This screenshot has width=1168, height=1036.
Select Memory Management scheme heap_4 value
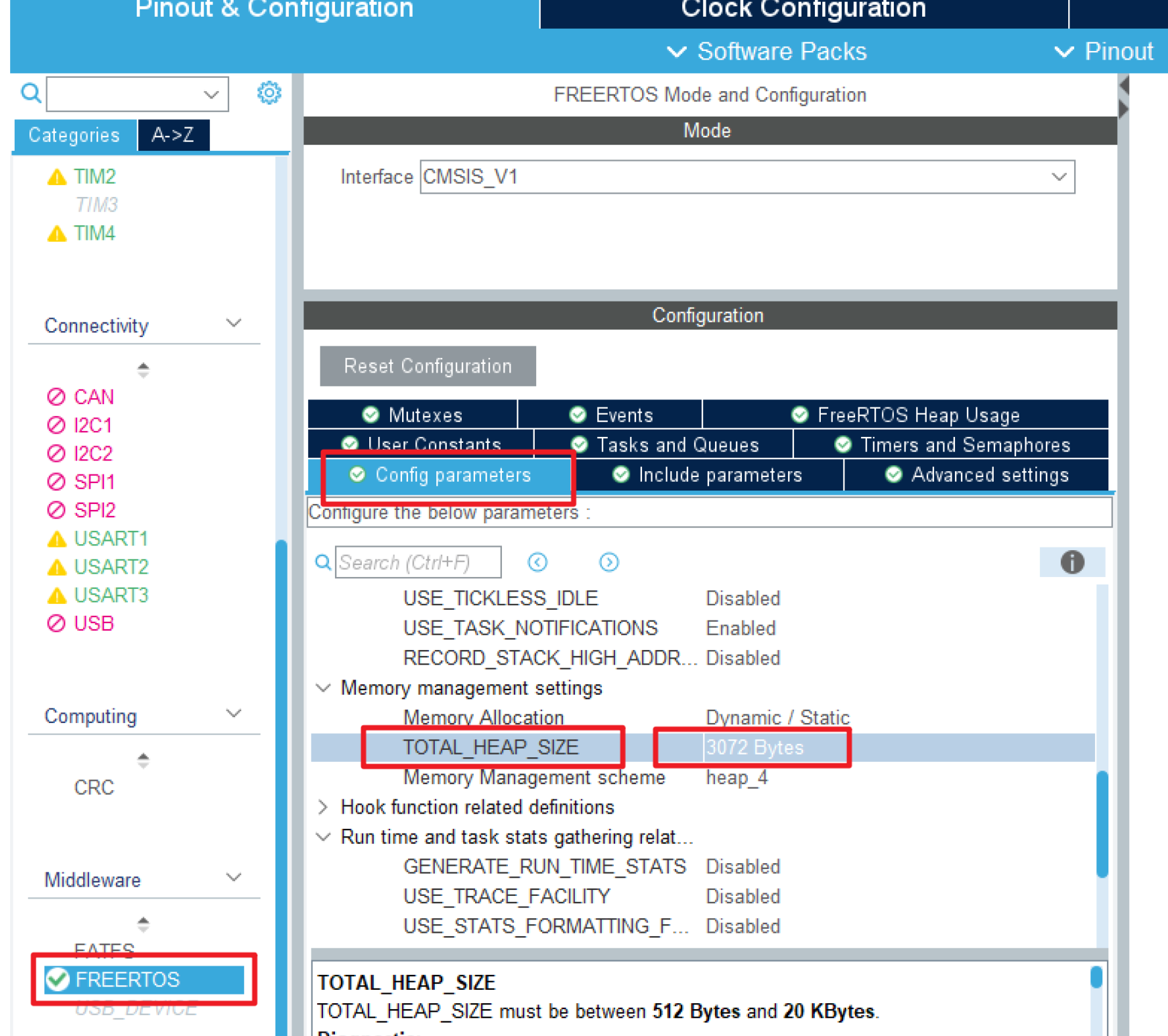click(x=736, y=777)
